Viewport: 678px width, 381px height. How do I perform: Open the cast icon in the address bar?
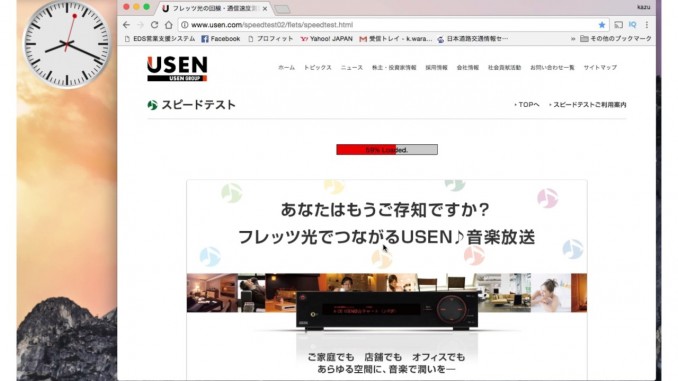click(618, 25)
